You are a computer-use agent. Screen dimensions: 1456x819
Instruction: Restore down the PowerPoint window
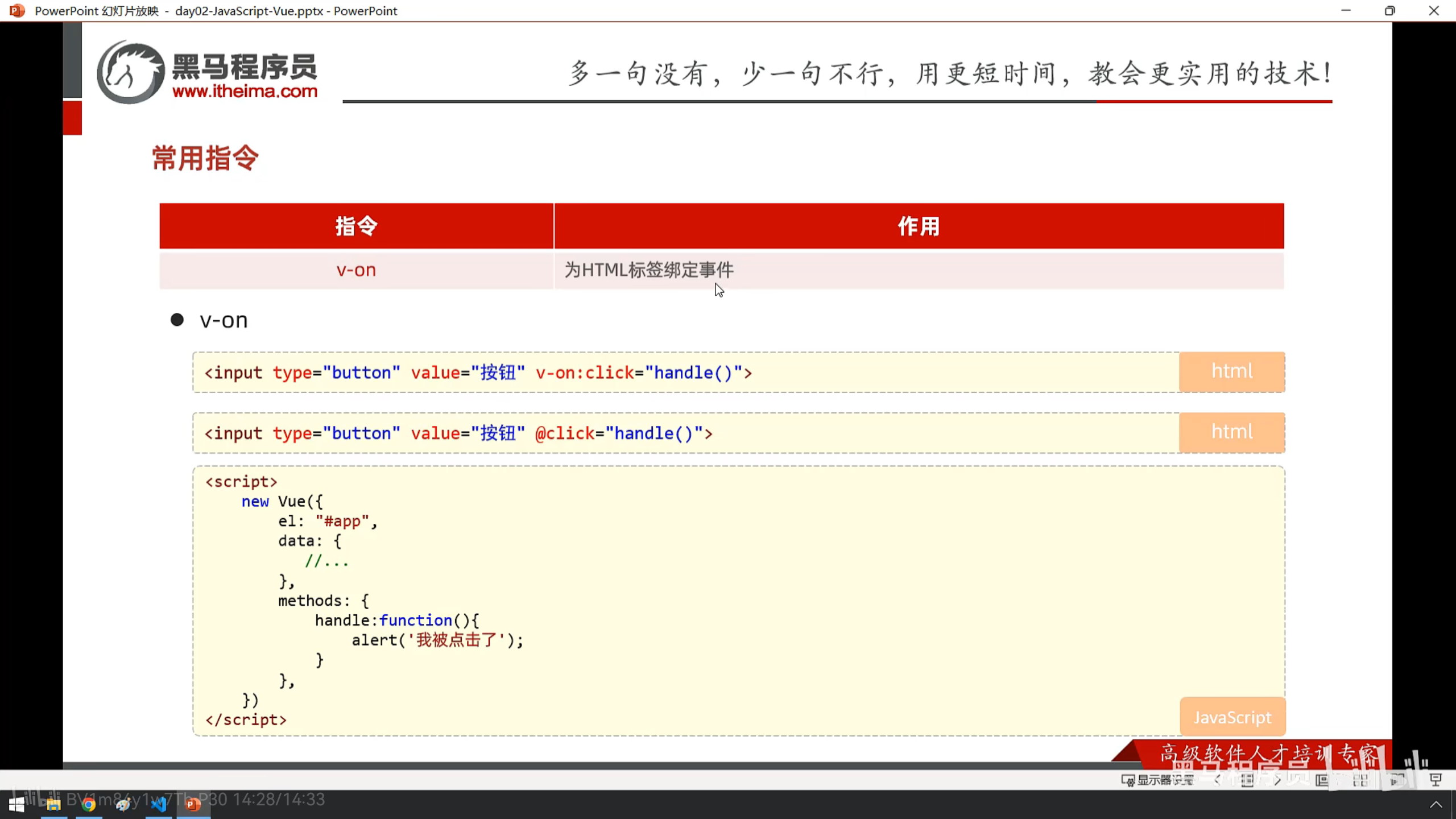click(1389, 11)
